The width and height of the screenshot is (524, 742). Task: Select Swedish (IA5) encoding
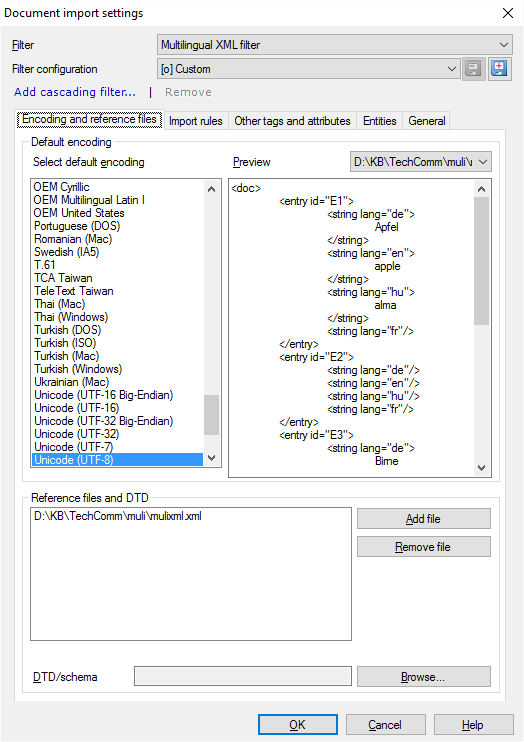pyautogui.click(x=117, y=252)
